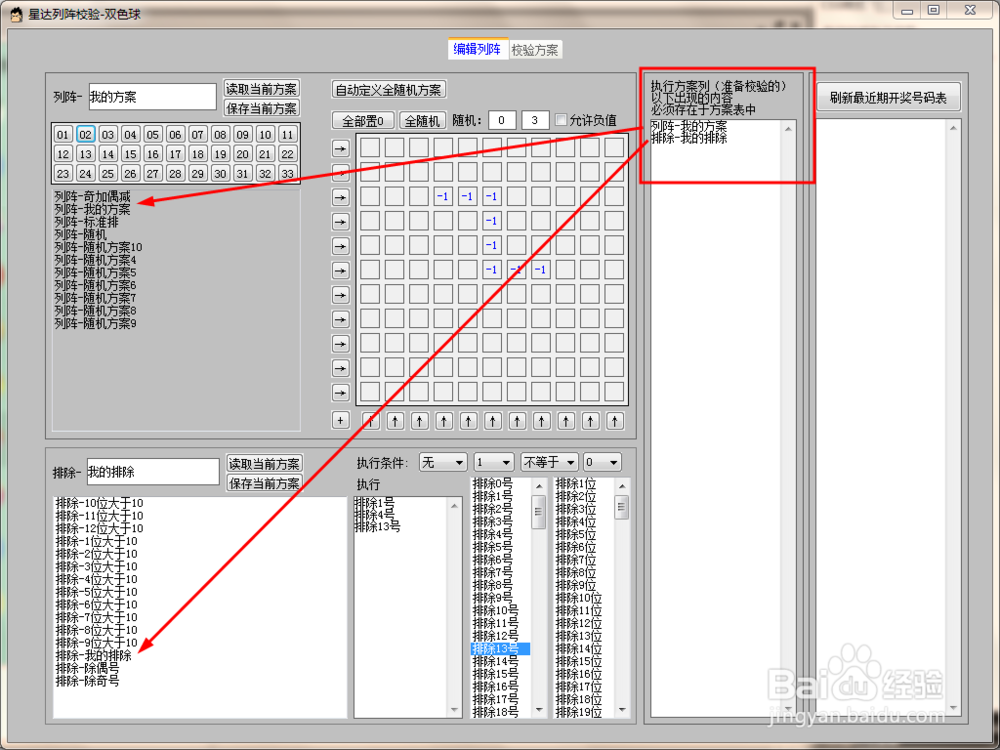The height and width of the screenshot is (750, 1000).
Task: Enable the 允许负值 checkbox
Action: [561, 120]
